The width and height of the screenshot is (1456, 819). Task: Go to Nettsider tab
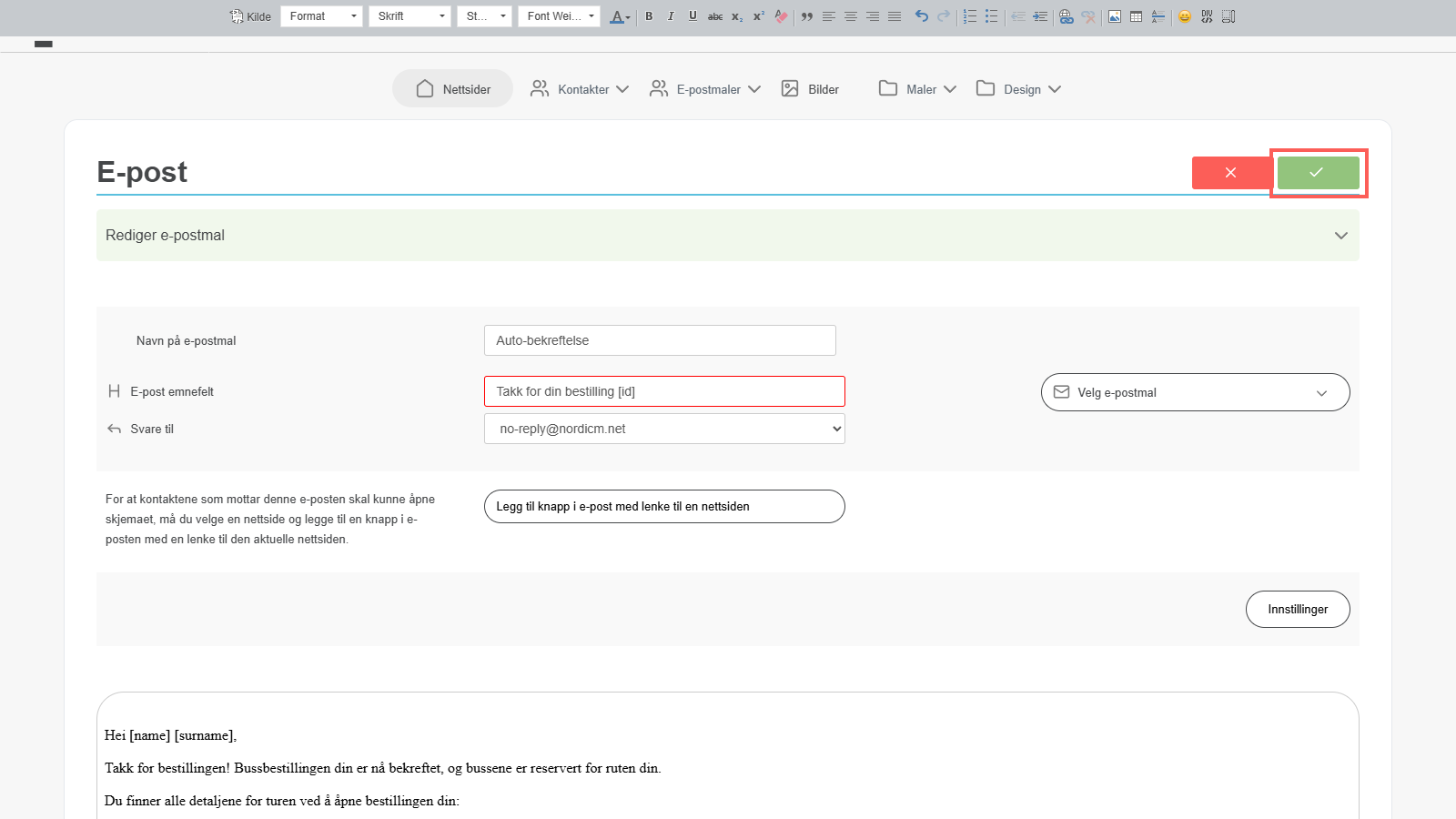tap(452, 89)
